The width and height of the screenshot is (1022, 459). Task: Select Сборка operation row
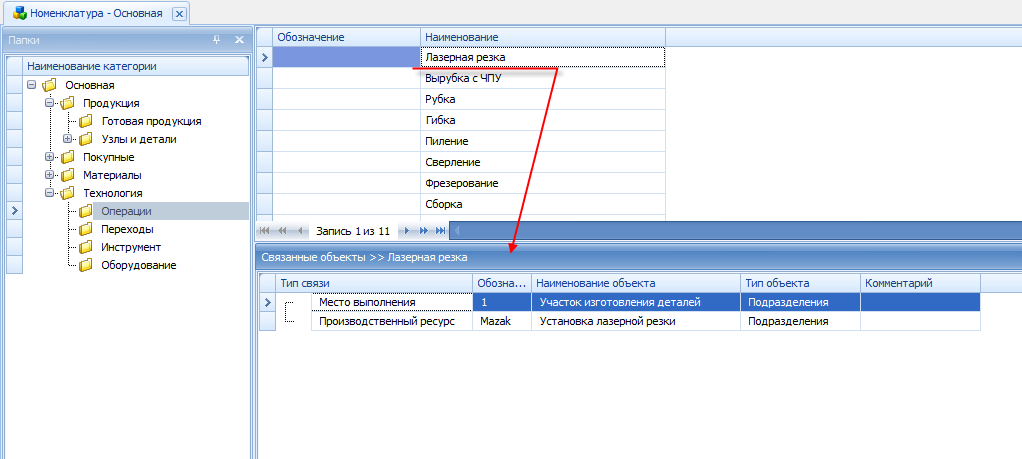[x=543, y=204]
